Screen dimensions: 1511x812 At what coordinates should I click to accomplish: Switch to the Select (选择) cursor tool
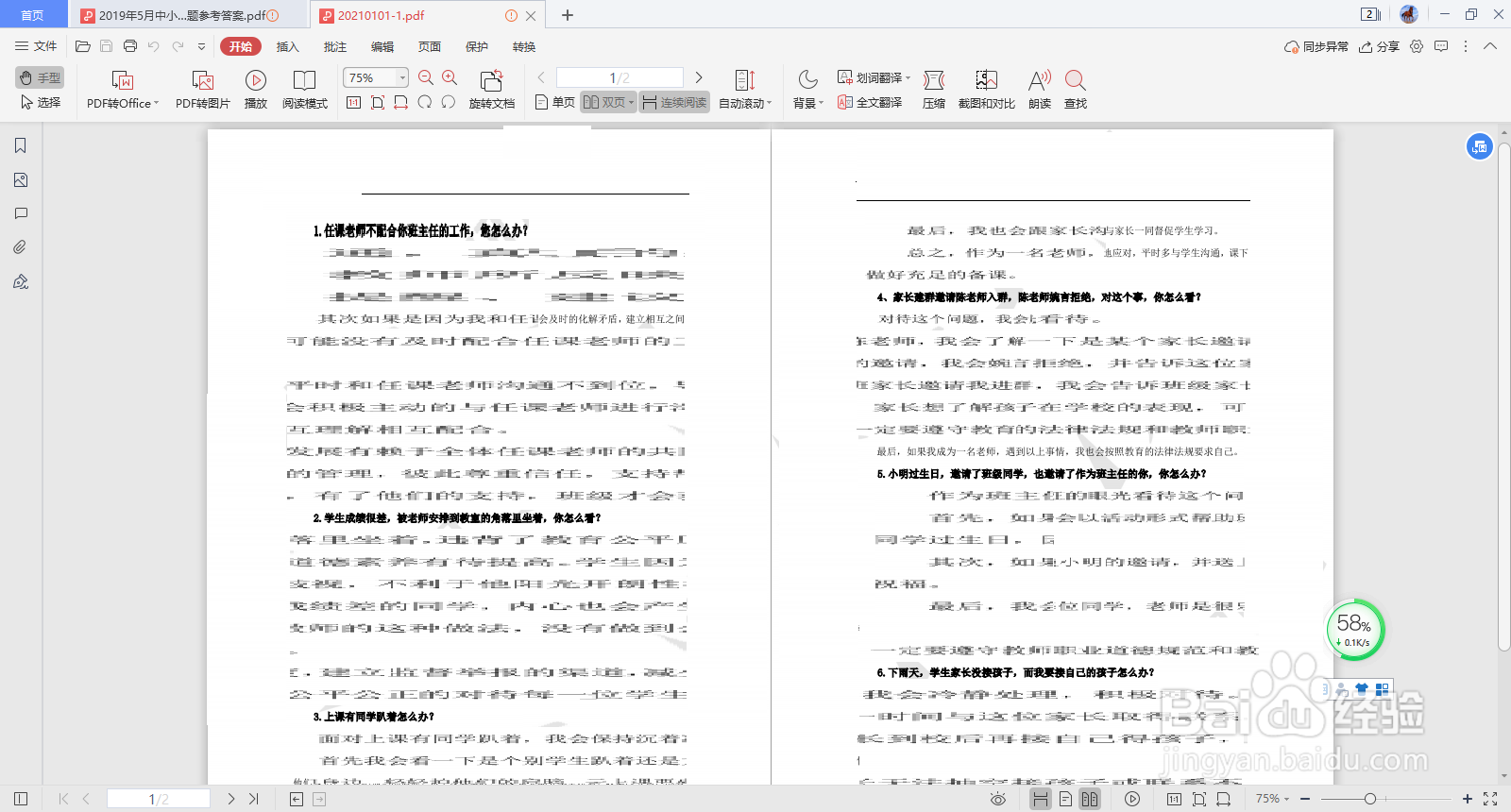pos(40,102)
